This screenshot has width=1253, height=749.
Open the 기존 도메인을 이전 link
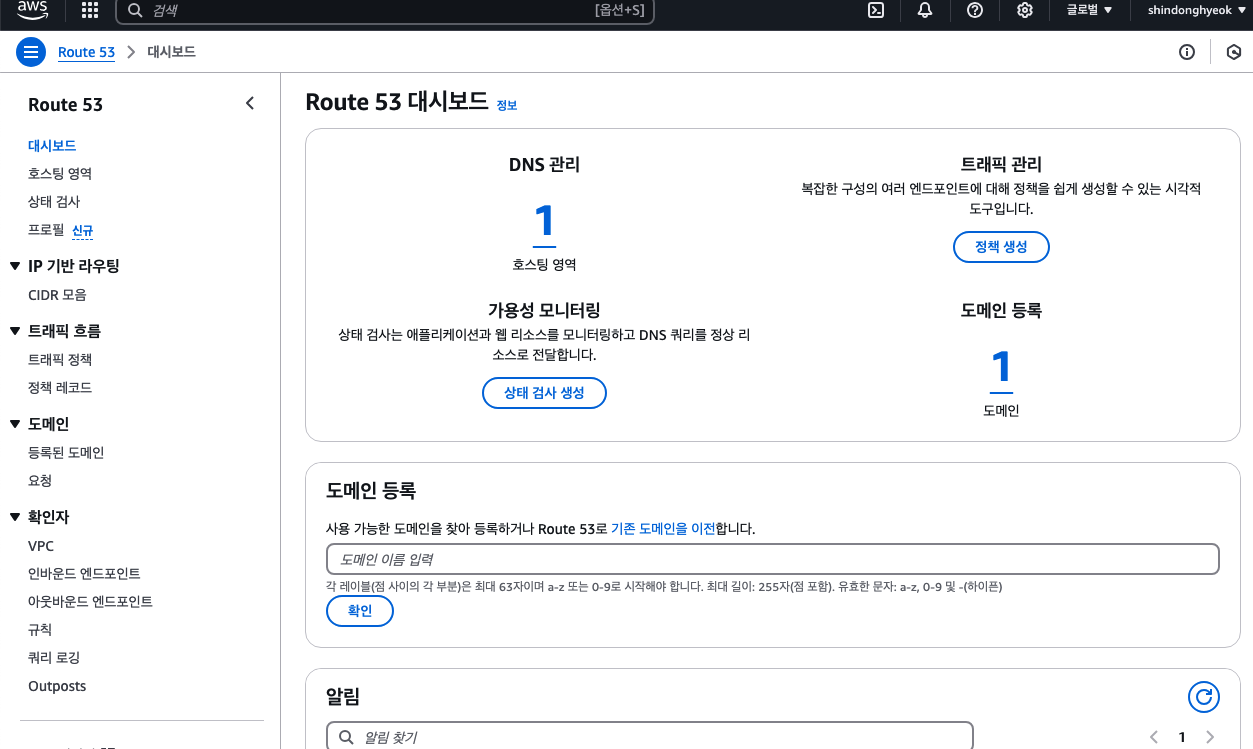coord(663,528)
